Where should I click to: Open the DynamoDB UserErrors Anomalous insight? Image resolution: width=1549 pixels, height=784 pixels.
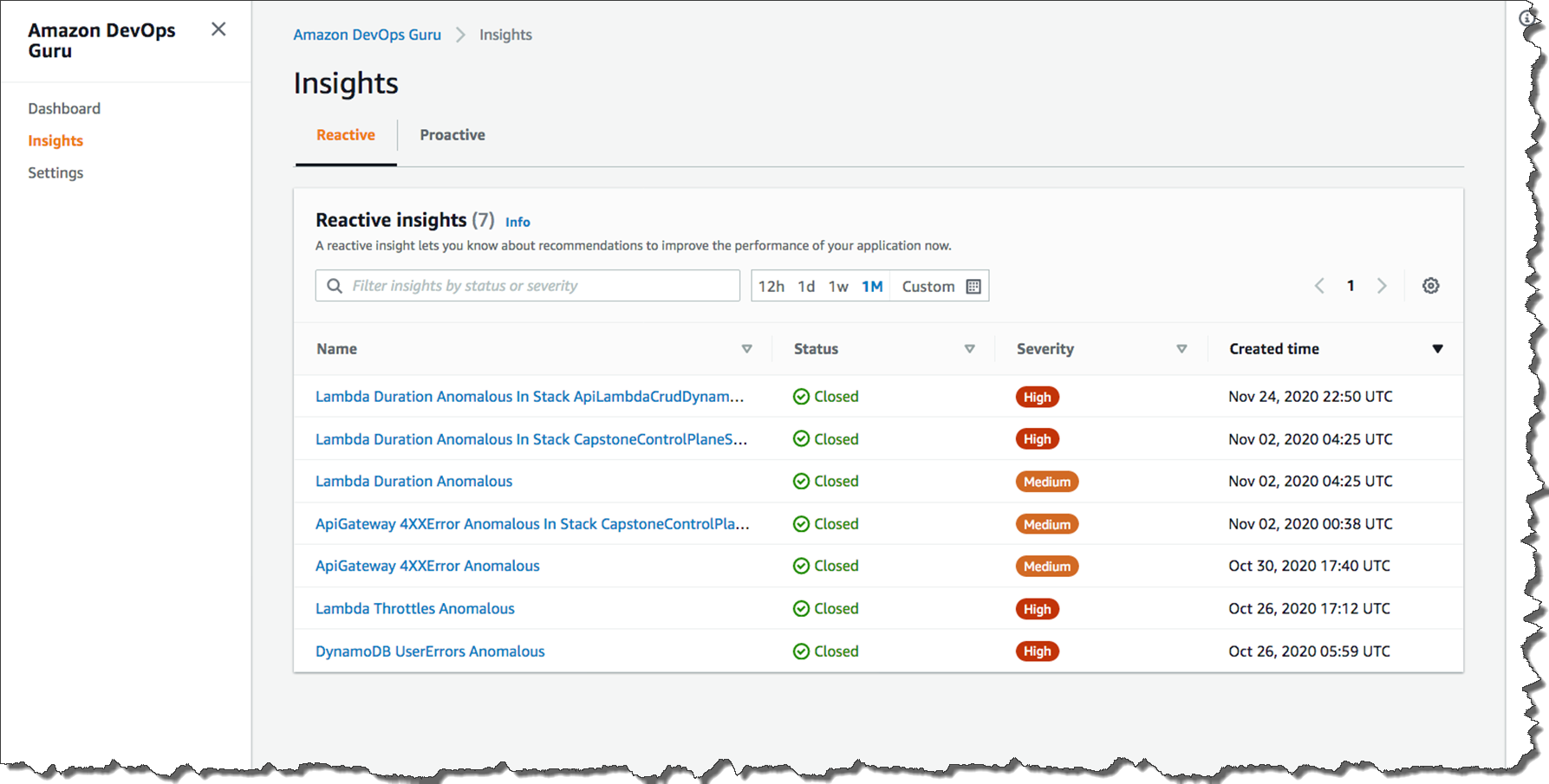click(x=430, y=651)
